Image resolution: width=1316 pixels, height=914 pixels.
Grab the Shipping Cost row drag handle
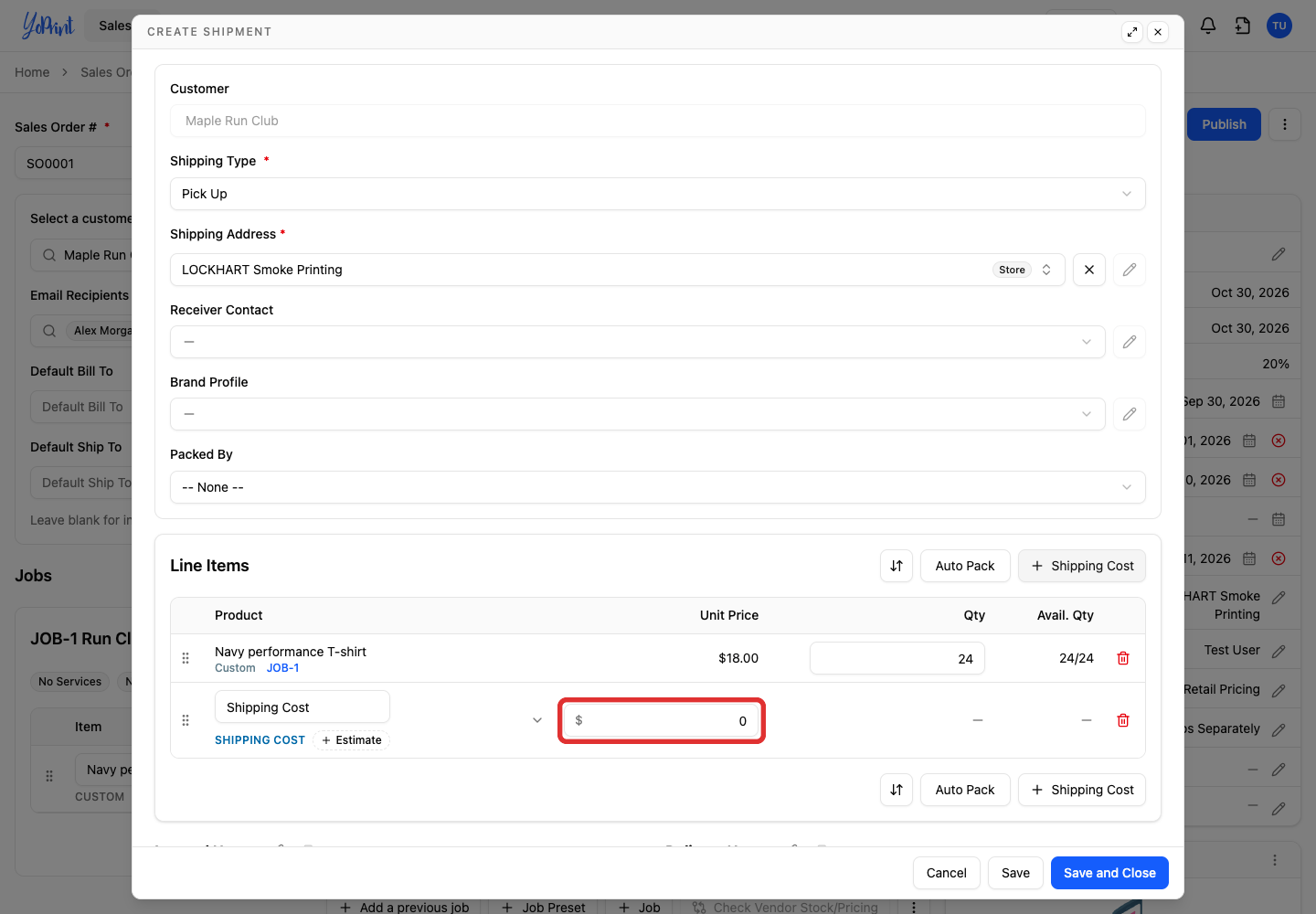[186, 720]
